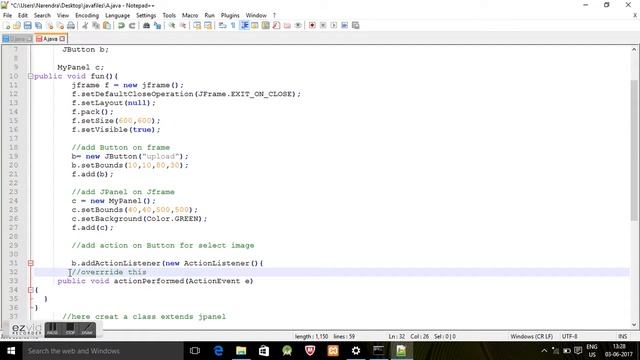This screenshot has height=360, width=640.
Task: Open the Edit menu
Action: pyautogui.click(x=23, y=15)
